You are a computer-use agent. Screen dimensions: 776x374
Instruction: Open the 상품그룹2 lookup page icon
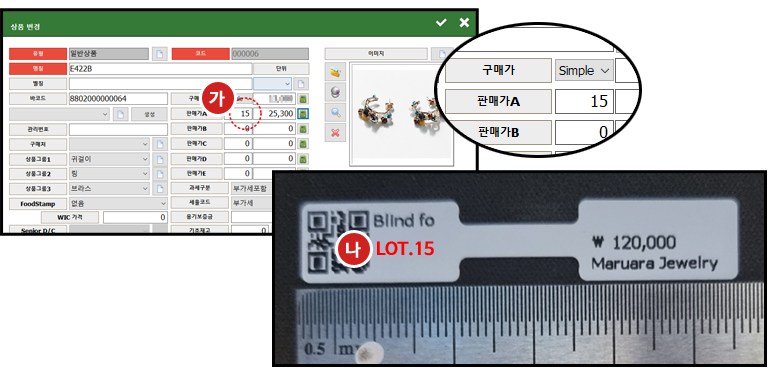159,174
